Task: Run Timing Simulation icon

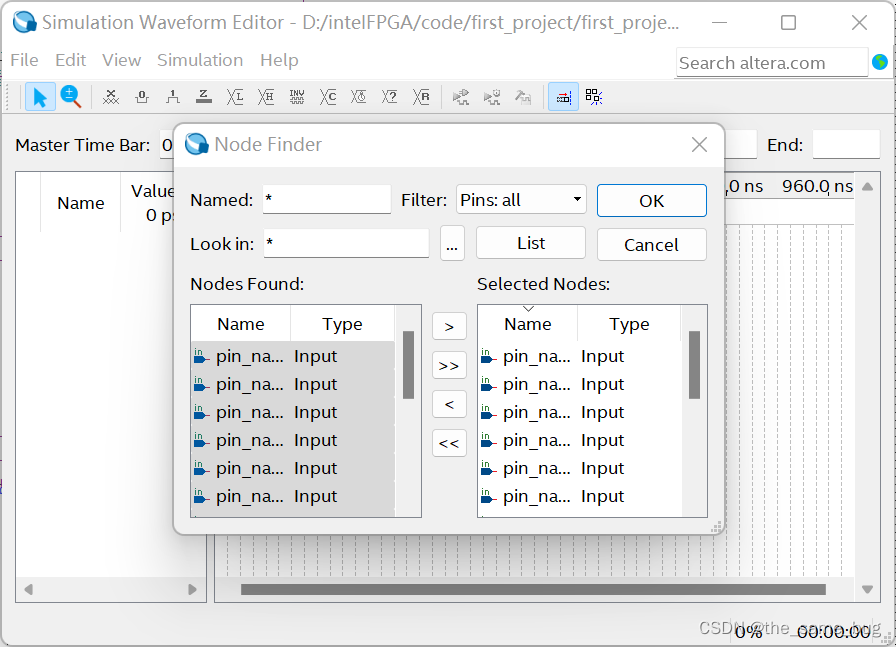Action: click(x=492, y=97)
